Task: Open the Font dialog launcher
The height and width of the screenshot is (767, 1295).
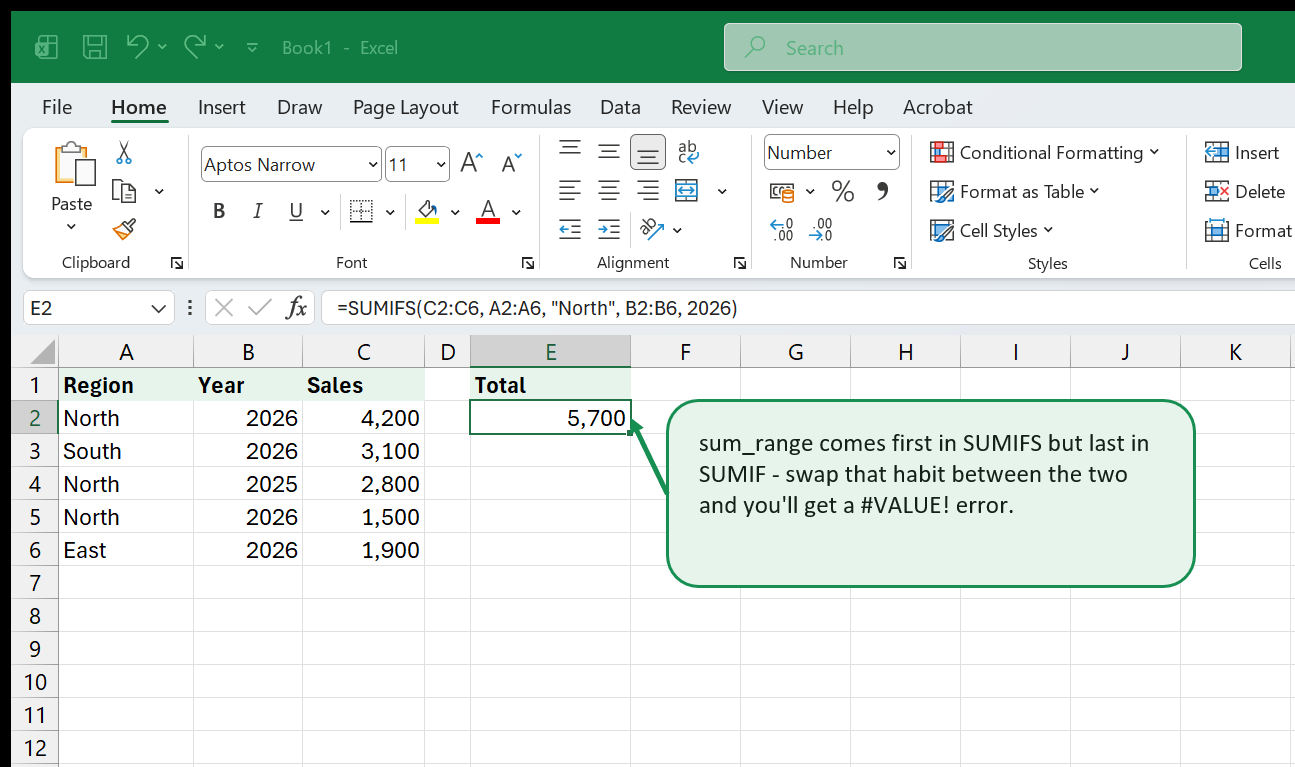Action: 527,263
